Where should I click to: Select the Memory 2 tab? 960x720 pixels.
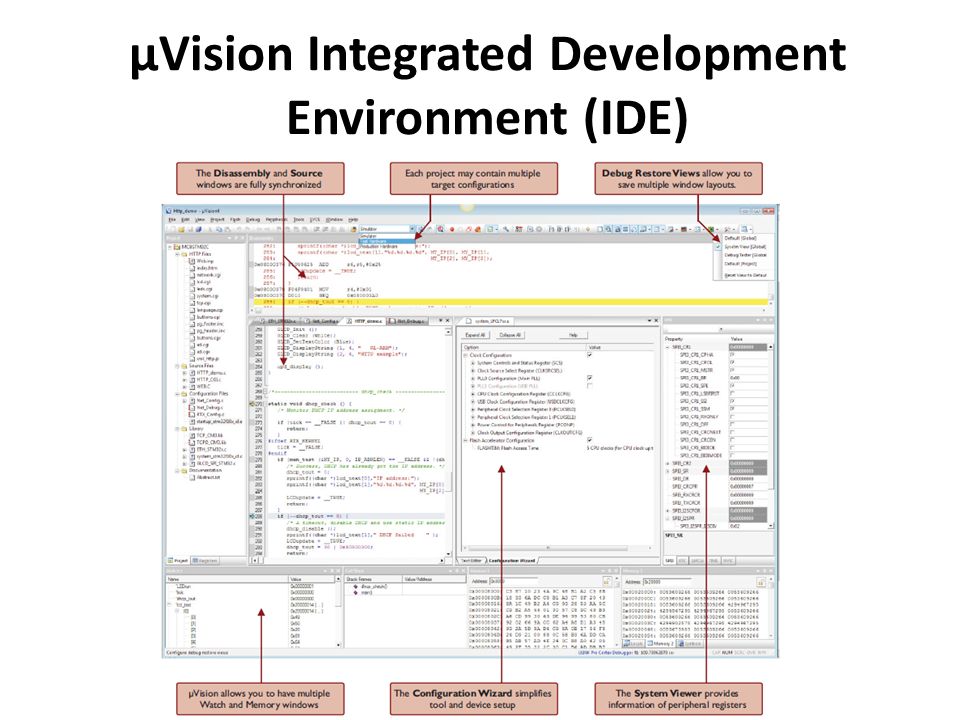(661, 643)
